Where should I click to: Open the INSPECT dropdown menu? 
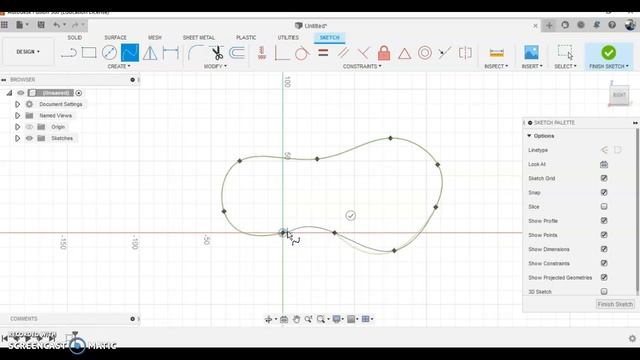coord(496,66)
